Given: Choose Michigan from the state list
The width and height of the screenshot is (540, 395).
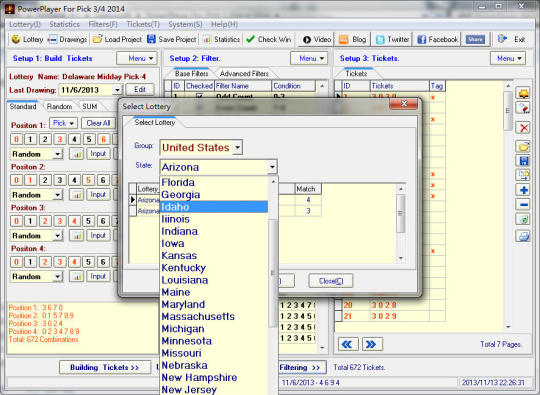Looking at the screenshot, I should (x=214, y=329).
